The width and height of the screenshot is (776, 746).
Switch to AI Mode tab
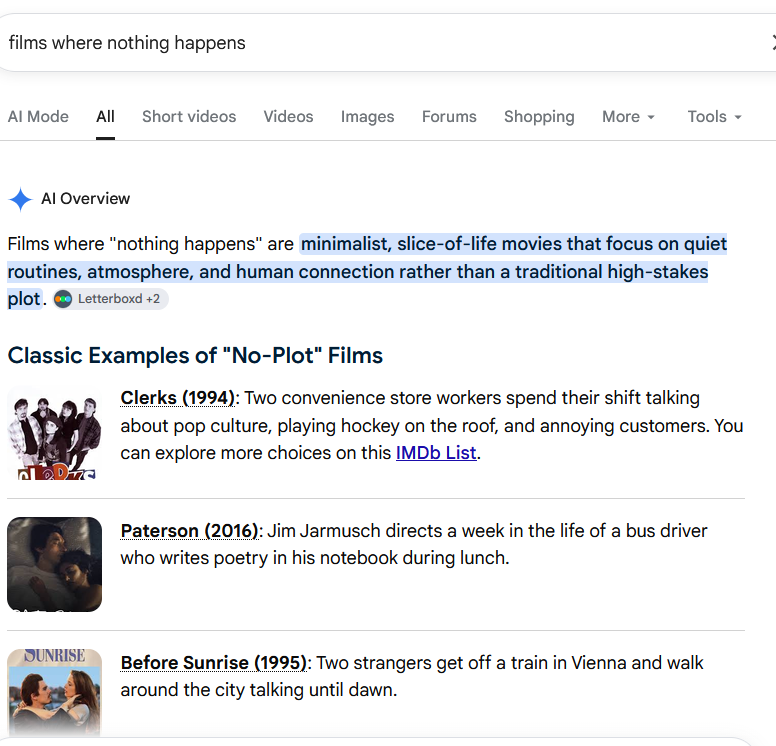click(38, 117)
